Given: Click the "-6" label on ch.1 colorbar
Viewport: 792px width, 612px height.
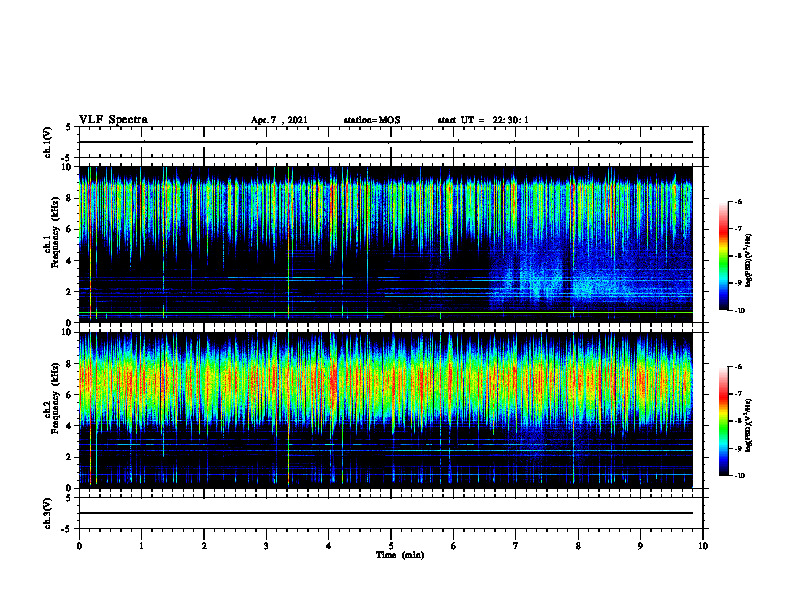Looking at the screenshot, I should (x=738, y=202).
